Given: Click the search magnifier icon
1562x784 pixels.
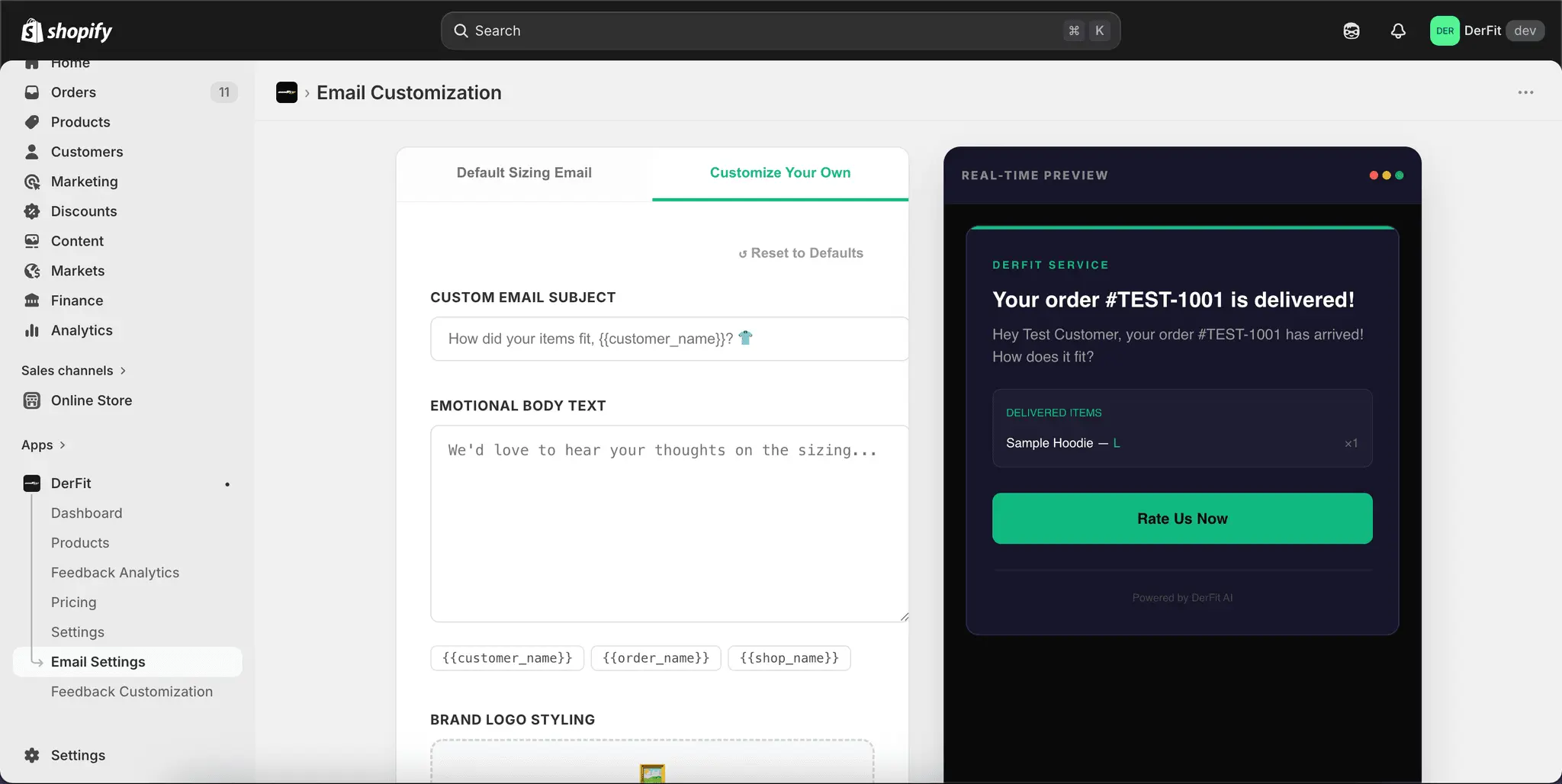Looking at the screenshot, I should (461, 31).
